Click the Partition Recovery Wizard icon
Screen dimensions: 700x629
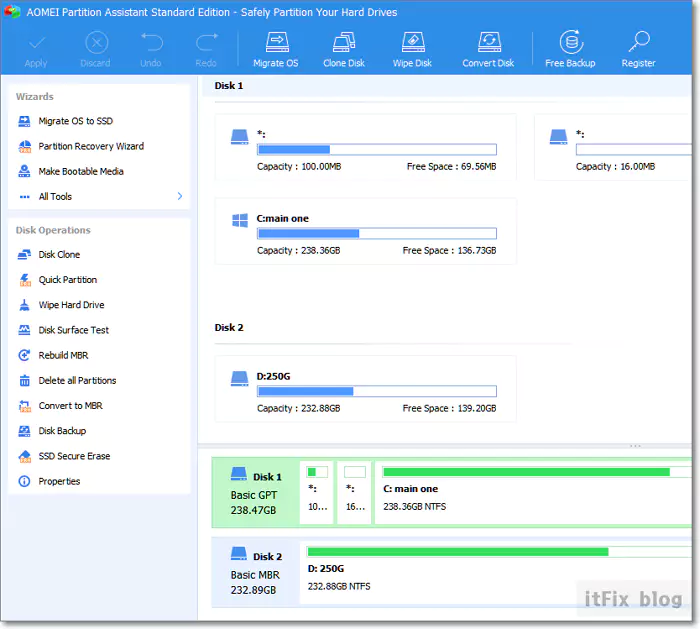(25, 146)
